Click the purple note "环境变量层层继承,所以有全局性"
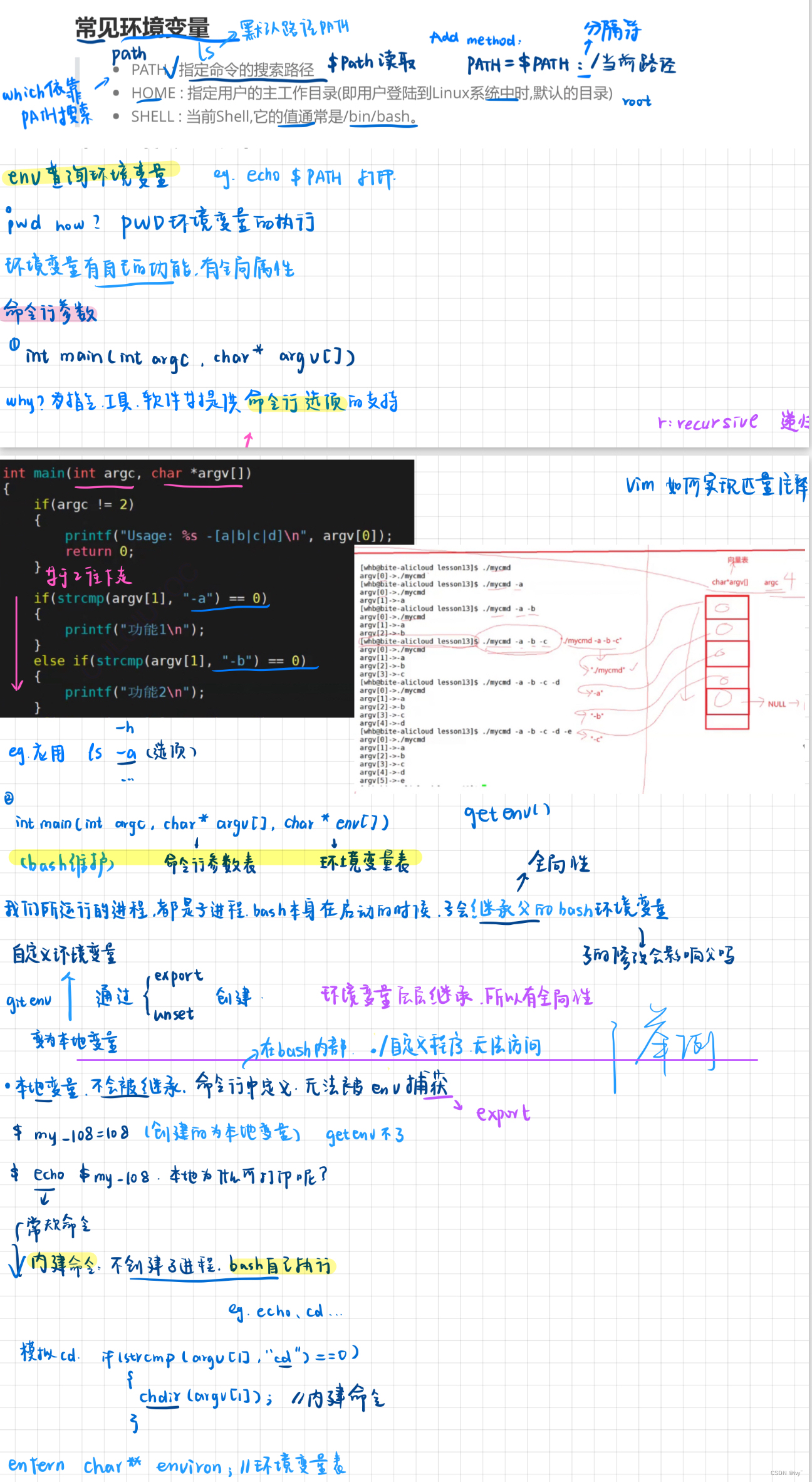 point(456,996)
